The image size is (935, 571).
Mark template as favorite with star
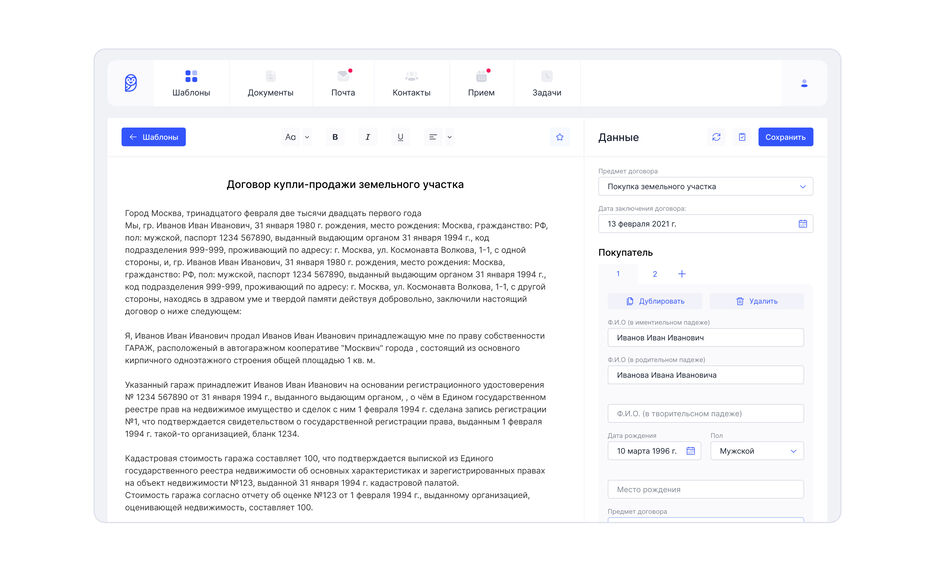click(560, 137)
